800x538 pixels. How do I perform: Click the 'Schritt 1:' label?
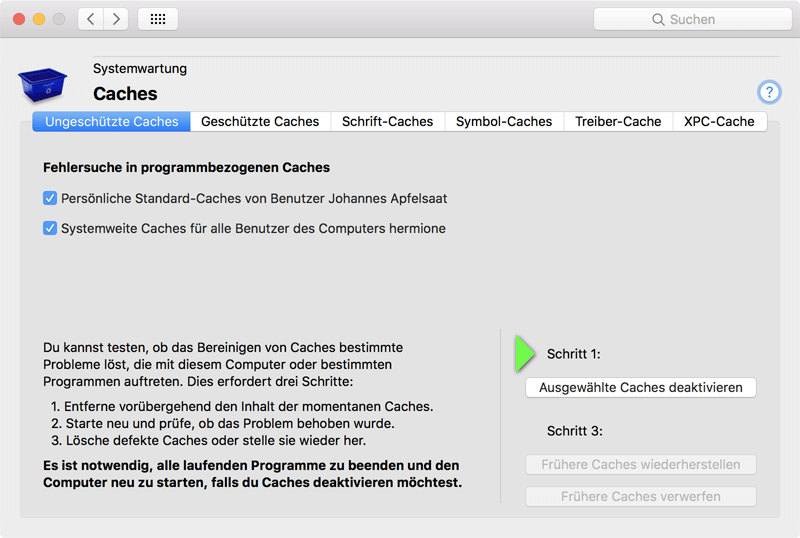pyautogui.click(x=573, y=354)
